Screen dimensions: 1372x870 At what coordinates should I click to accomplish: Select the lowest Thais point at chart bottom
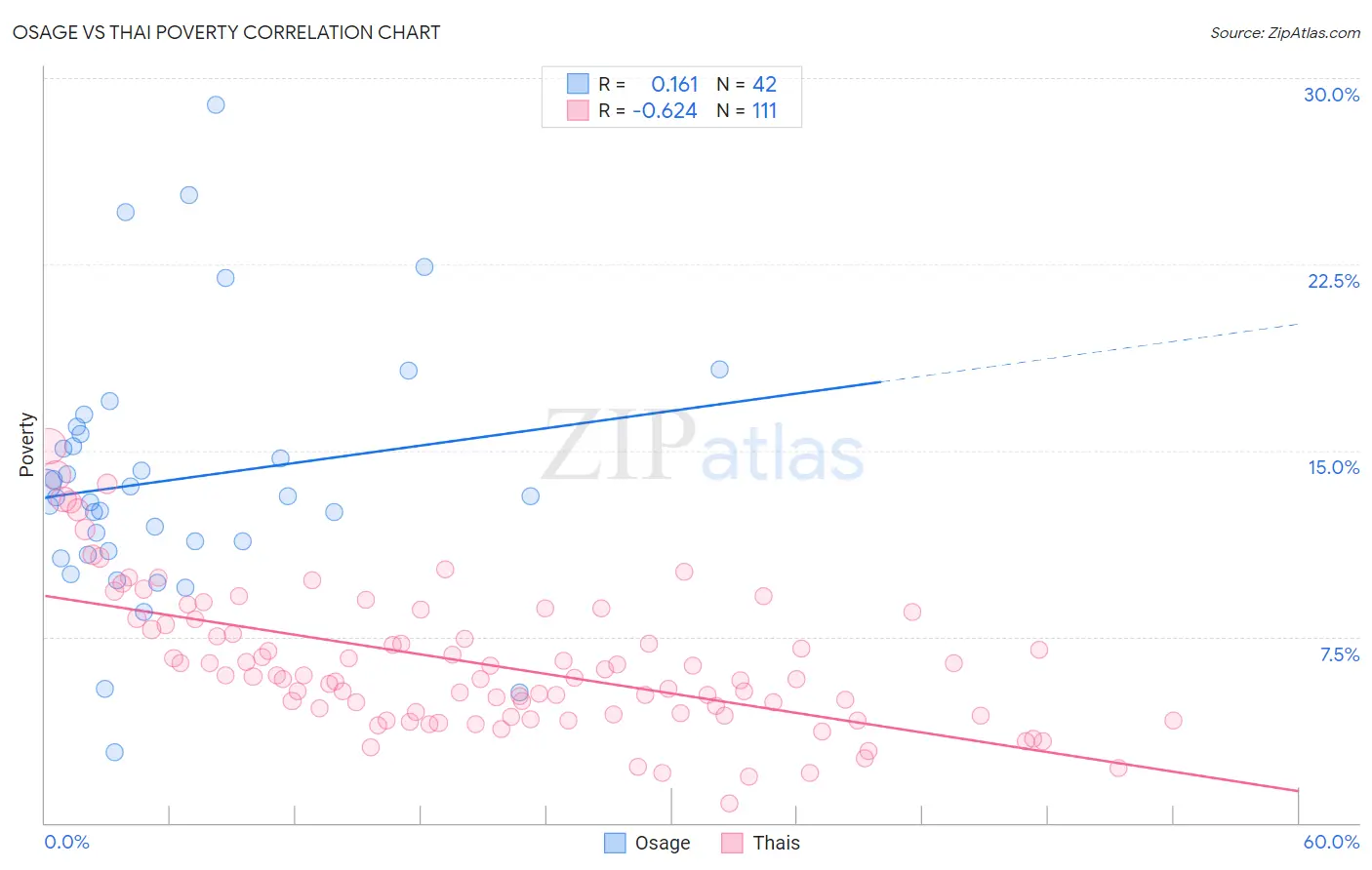coord(729,804)
